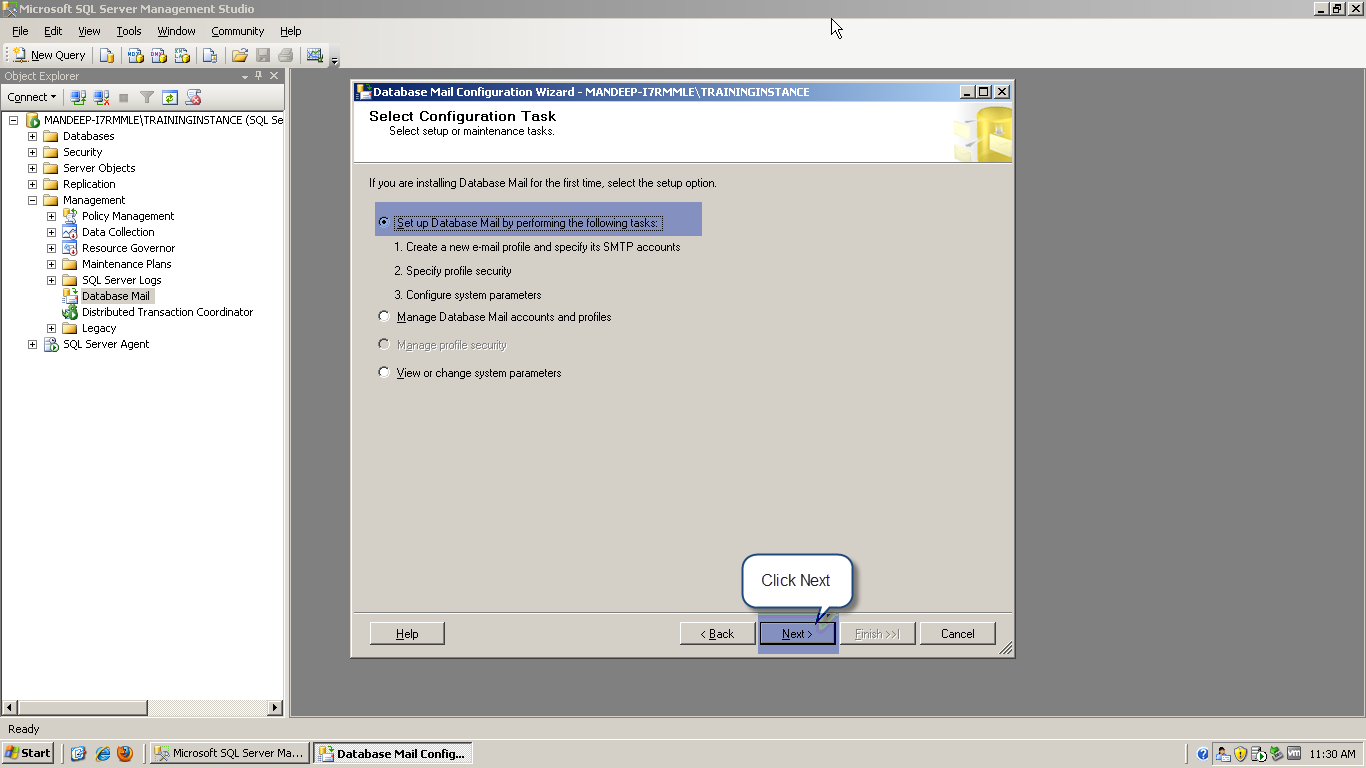Click Object Explorer scroll left arrow

(x=11, y=708)
